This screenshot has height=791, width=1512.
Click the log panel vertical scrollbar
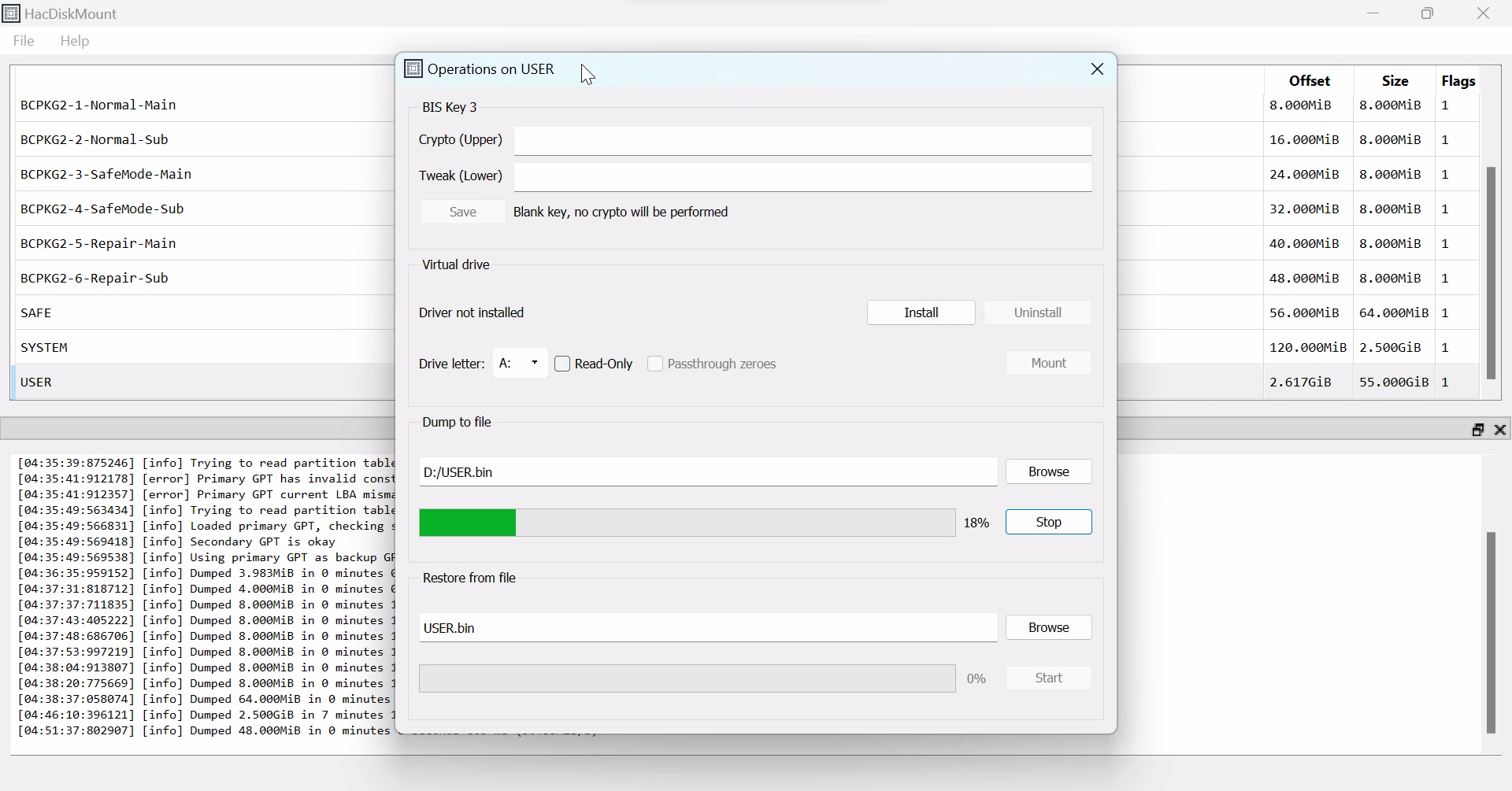point(1491,633)
